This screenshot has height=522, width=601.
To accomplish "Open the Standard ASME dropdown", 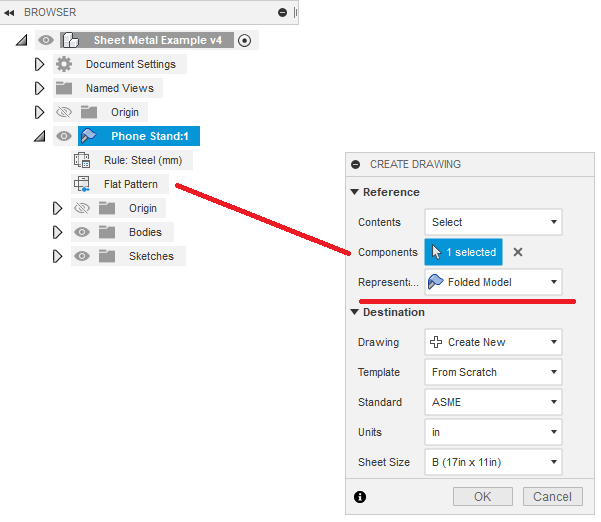I will (493, 402).
